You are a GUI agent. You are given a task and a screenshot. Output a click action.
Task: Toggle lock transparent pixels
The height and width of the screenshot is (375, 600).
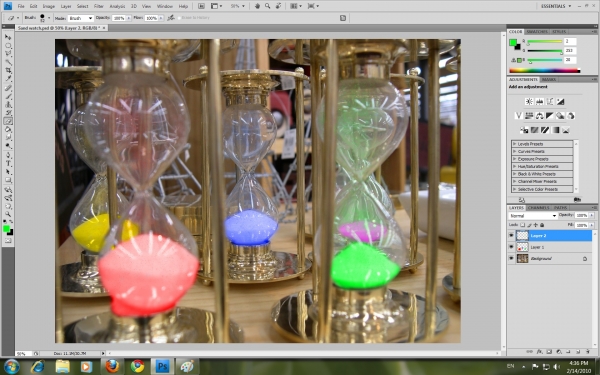[x=523, y=225]
